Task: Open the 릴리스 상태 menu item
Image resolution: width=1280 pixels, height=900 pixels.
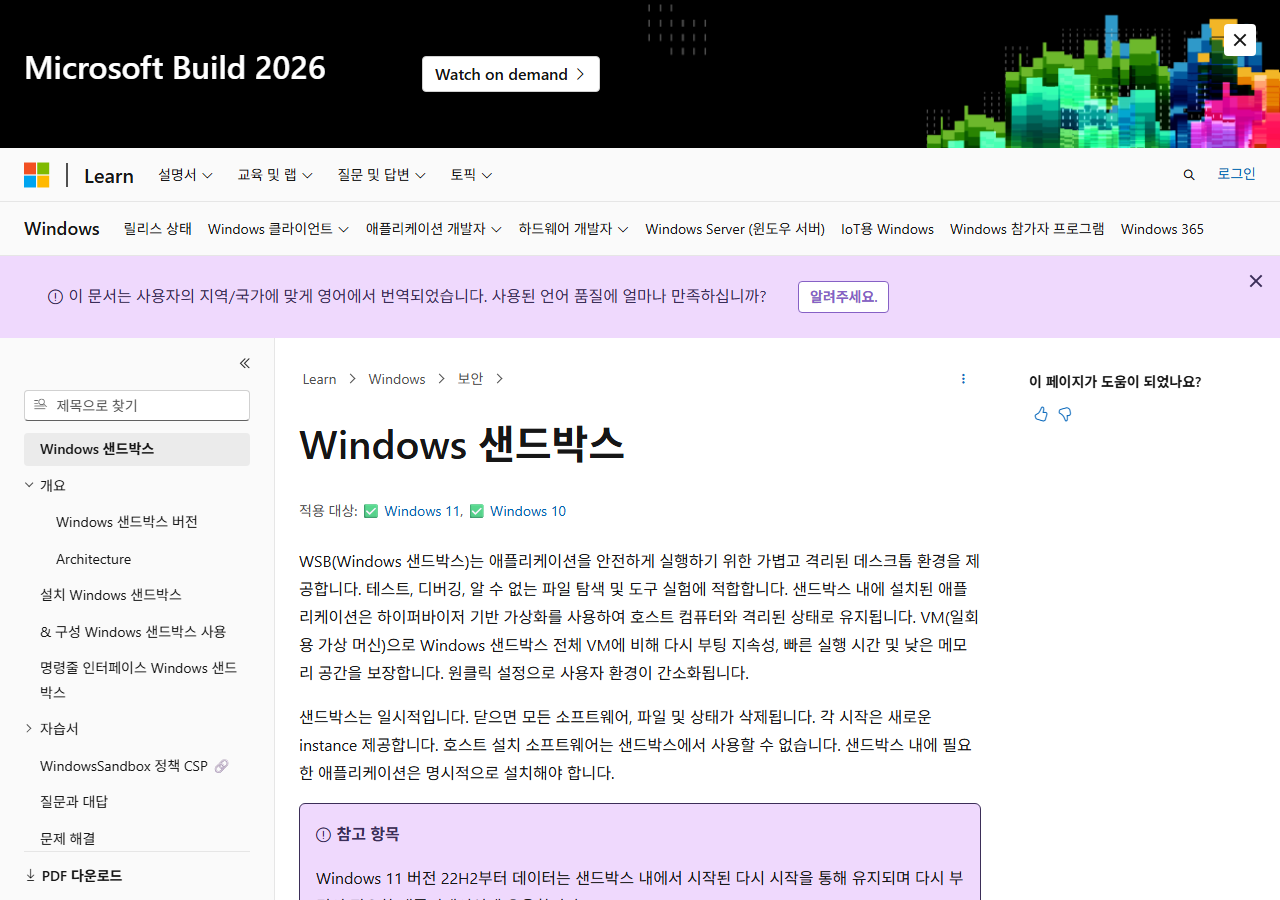Action: [158, 229]
